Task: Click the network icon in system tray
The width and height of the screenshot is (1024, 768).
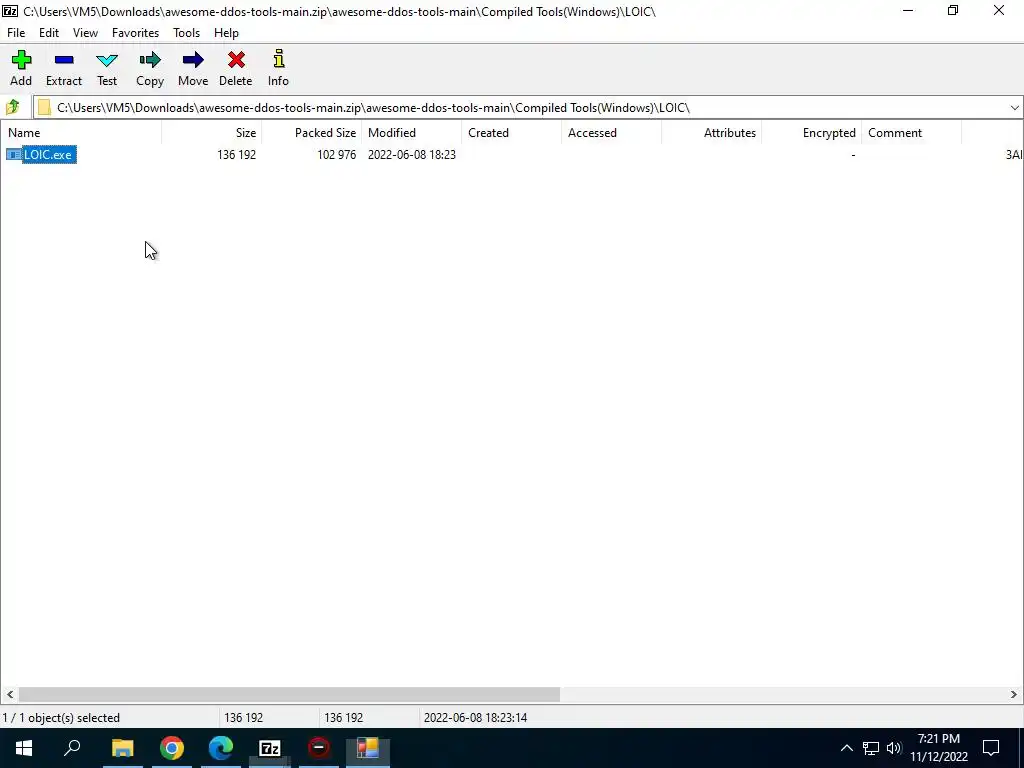Action: (x=871, y=748)
